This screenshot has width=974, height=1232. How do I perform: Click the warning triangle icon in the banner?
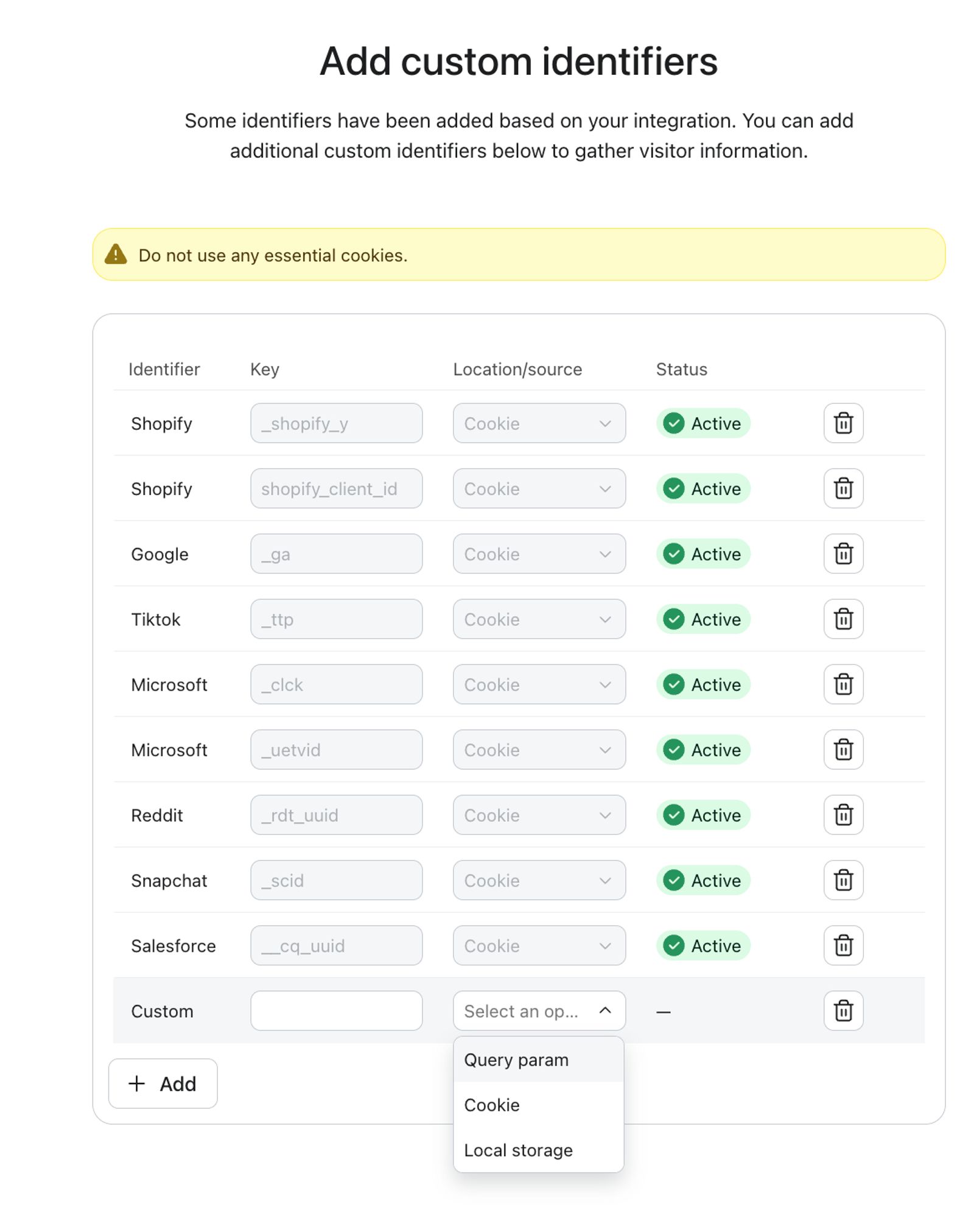116,254
